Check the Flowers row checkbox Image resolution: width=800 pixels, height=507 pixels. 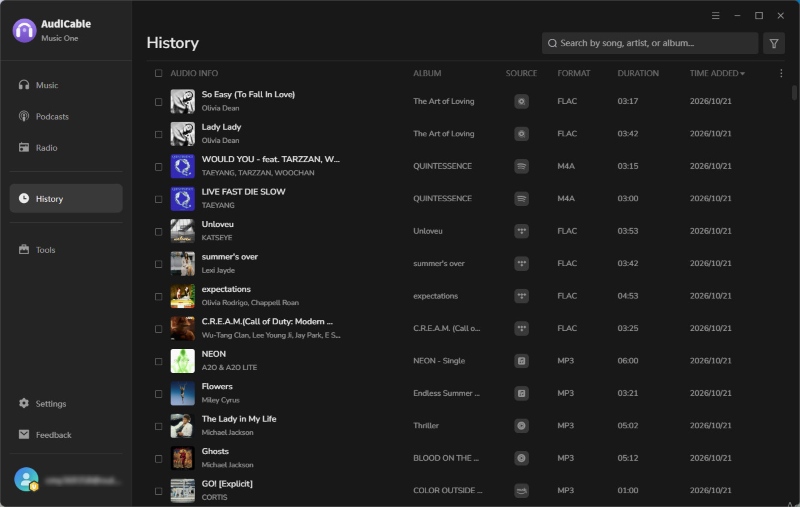(159, 394)
